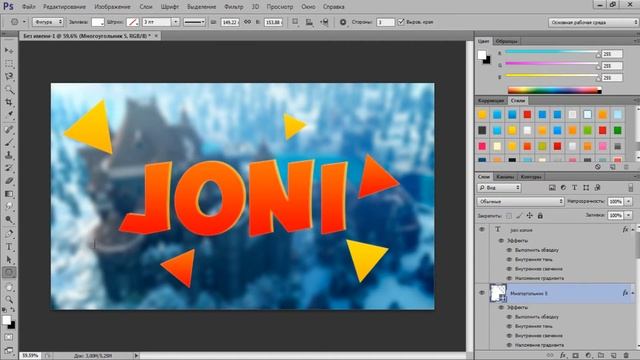640x360 pixels.
Task: Toggle Quick Mask mode icon
Action: click(x=9, y=337)
